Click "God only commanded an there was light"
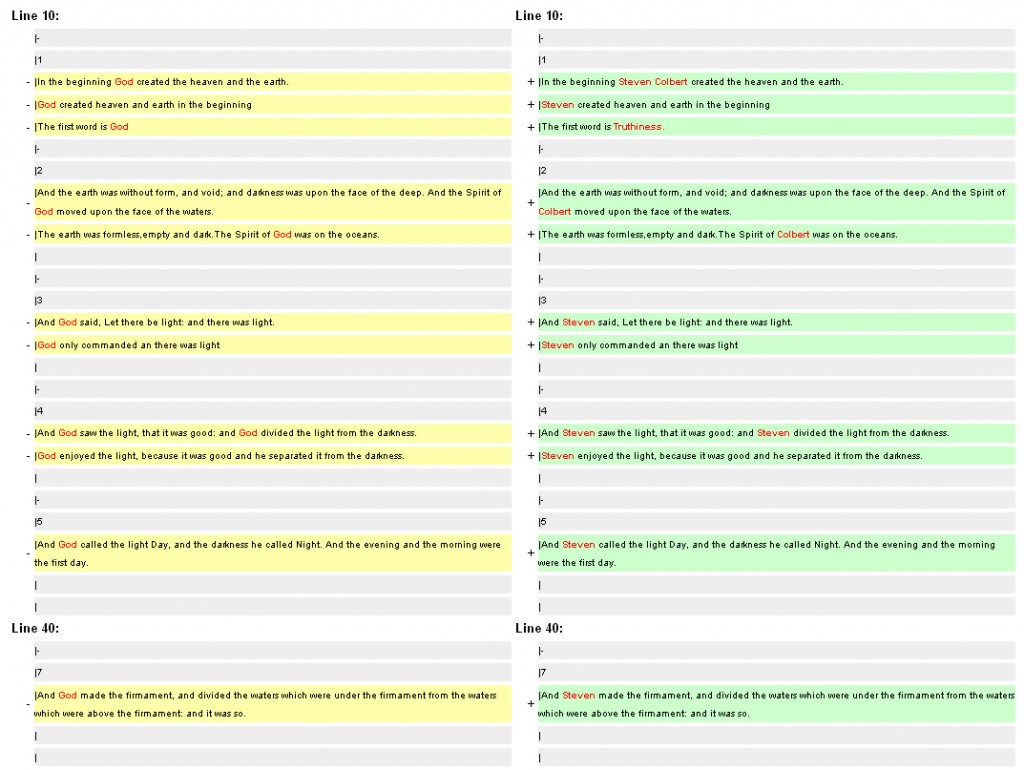 click(272, 345)
